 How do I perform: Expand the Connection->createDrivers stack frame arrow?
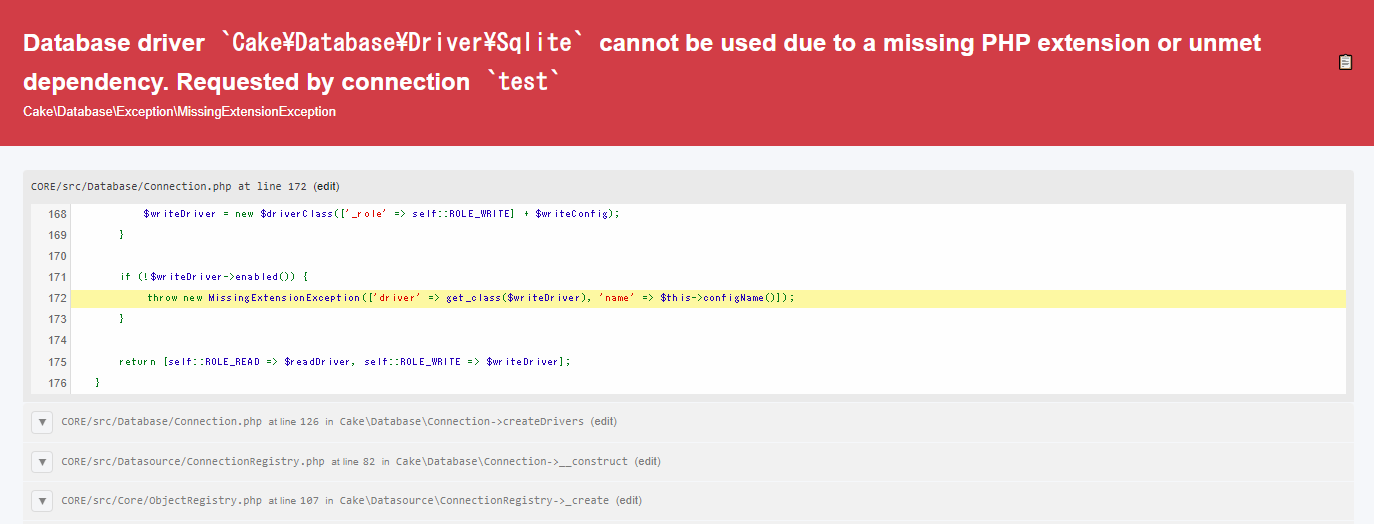(x=42, y=422)
